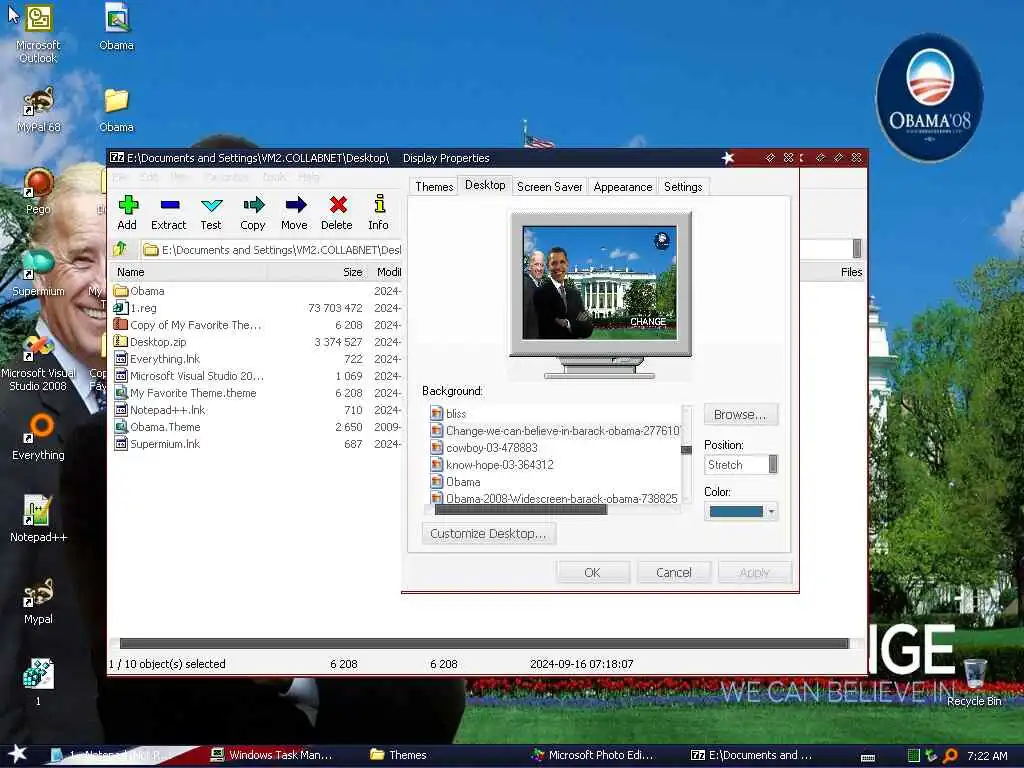The width and height of the screenshot is (1024, 768).
Task: Expand the Position dropdown showing Stretch
Action: pyautogui.click(x=773, y=464)
